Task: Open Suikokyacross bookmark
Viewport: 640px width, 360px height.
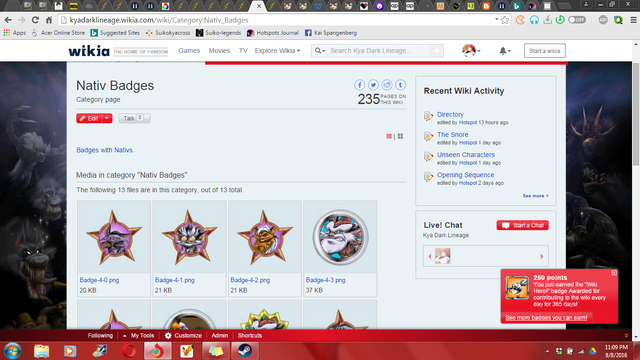Action: click(x=168, y=33)
